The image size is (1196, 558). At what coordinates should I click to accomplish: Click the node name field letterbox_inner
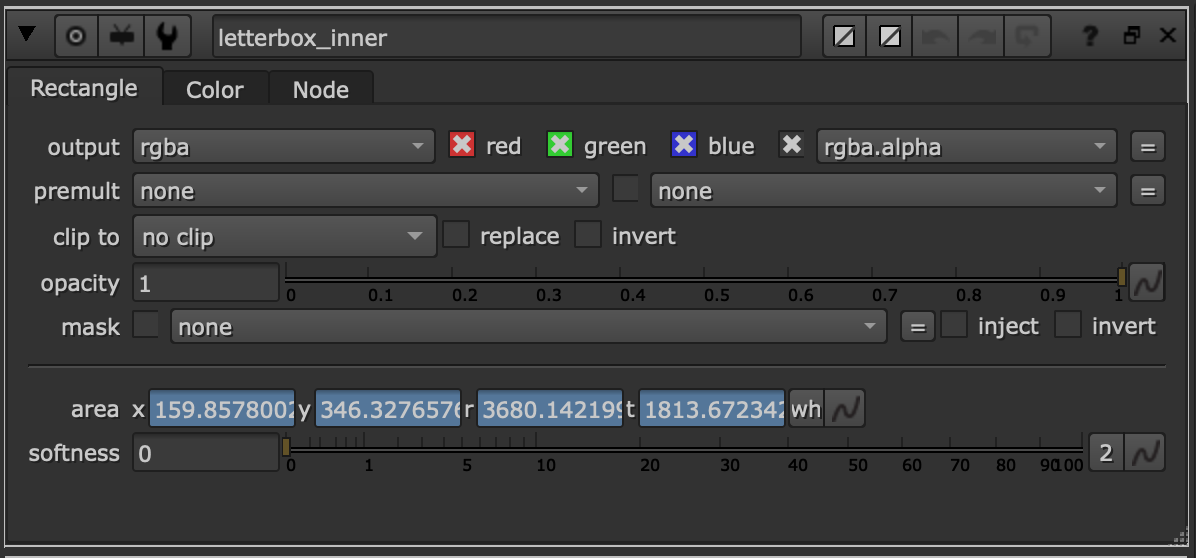click(x=506, y=37)
